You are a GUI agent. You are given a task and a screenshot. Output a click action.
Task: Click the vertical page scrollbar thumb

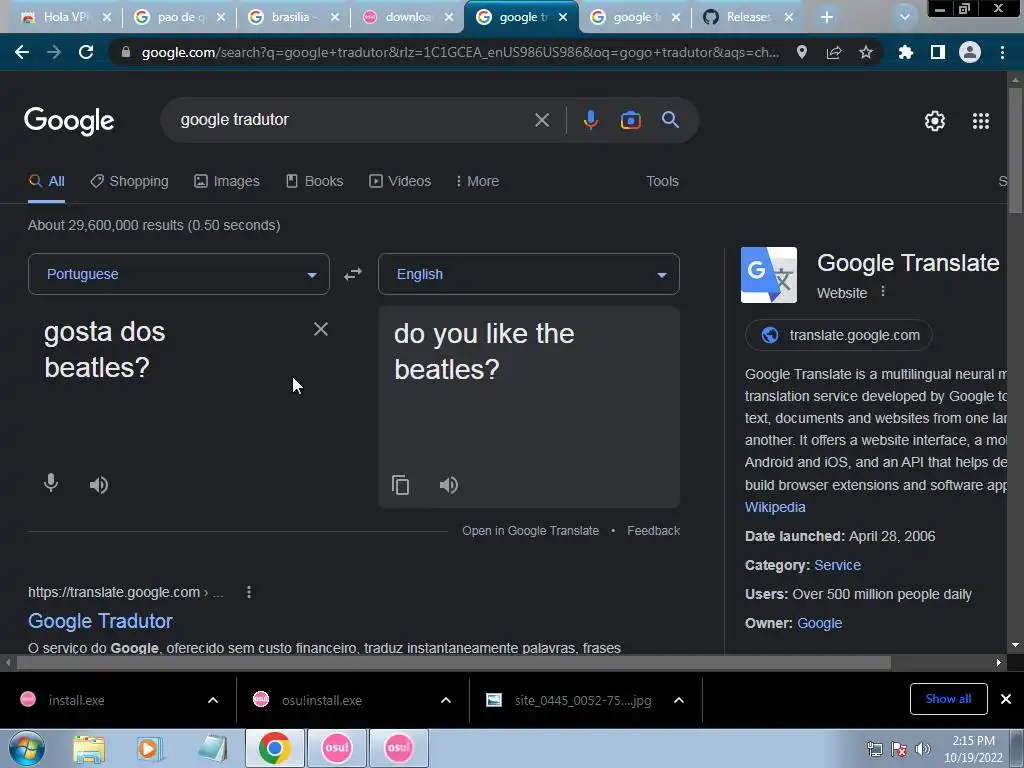(1015, 149)
